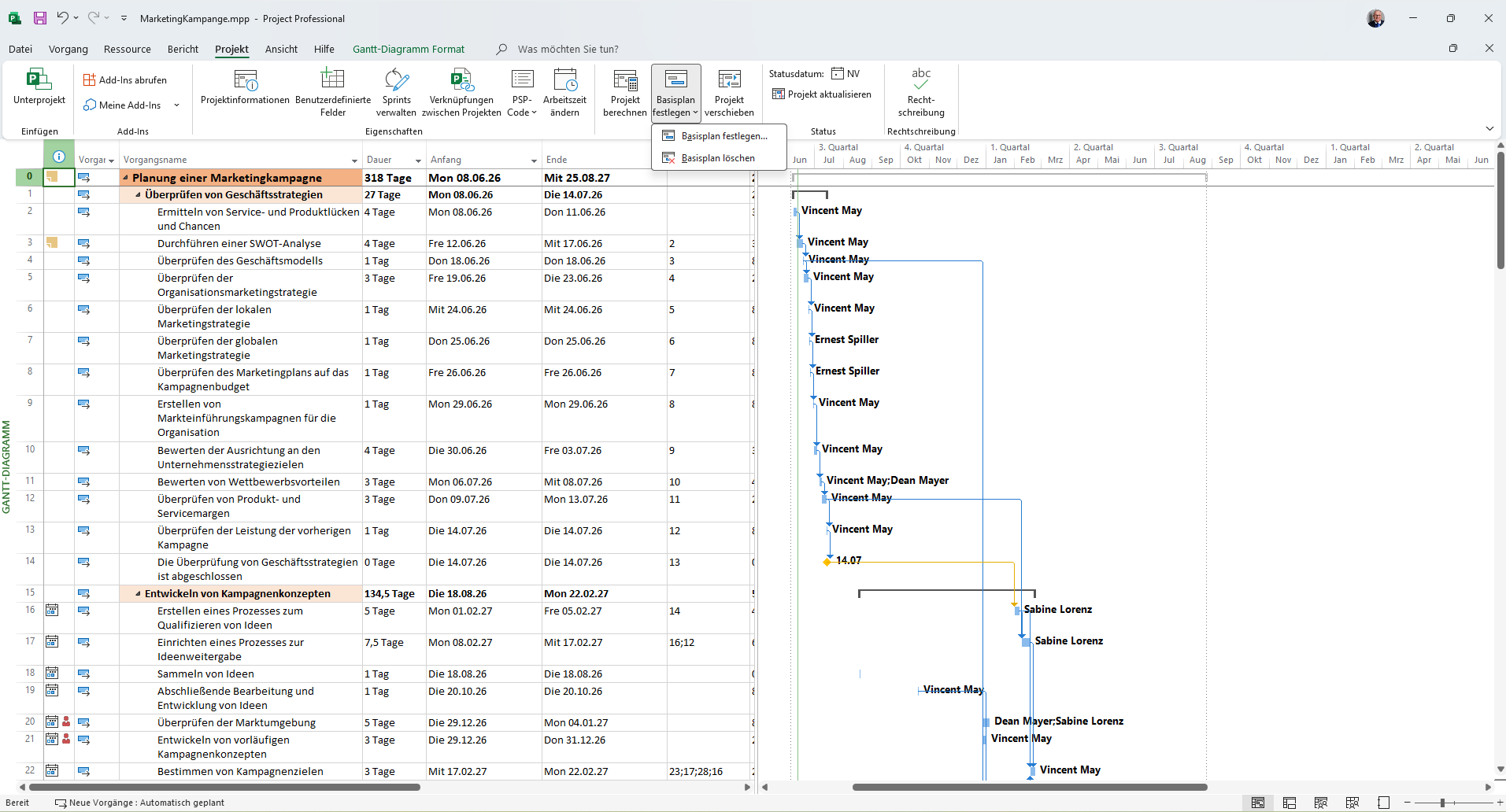Select Basisplan festlegen... menu entry

point(719,136)
